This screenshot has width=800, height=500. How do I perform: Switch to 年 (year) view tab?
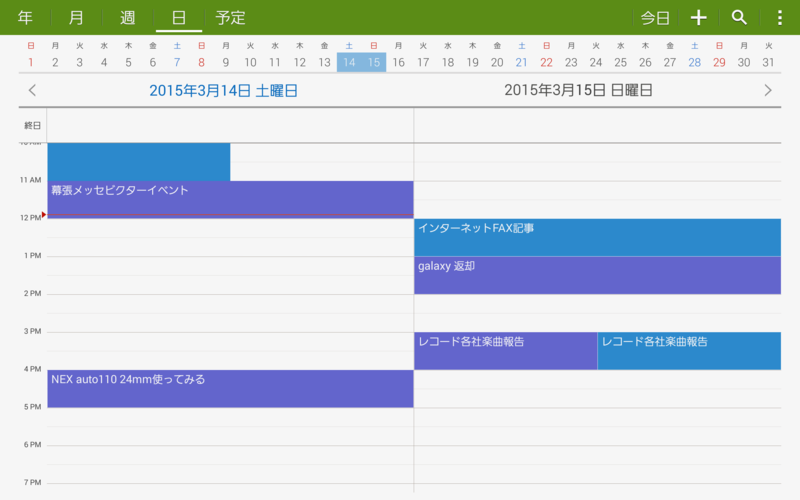point(25,18)
